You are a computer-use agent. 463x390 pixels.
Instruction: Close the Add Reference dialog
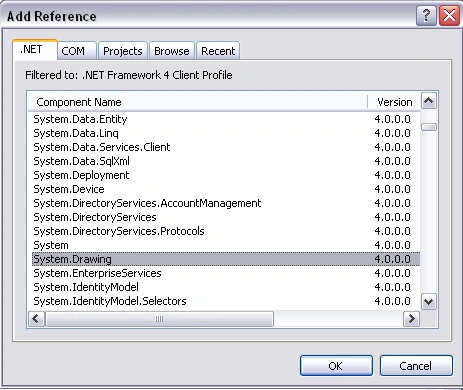pos(449,16)
